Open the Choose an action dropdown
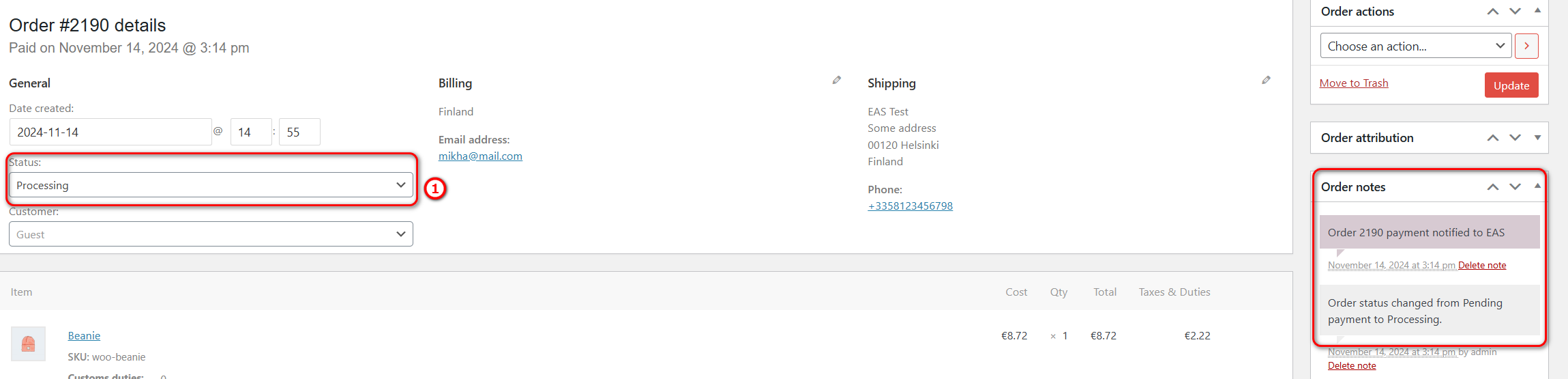1568x379 pixels. 1415,46
